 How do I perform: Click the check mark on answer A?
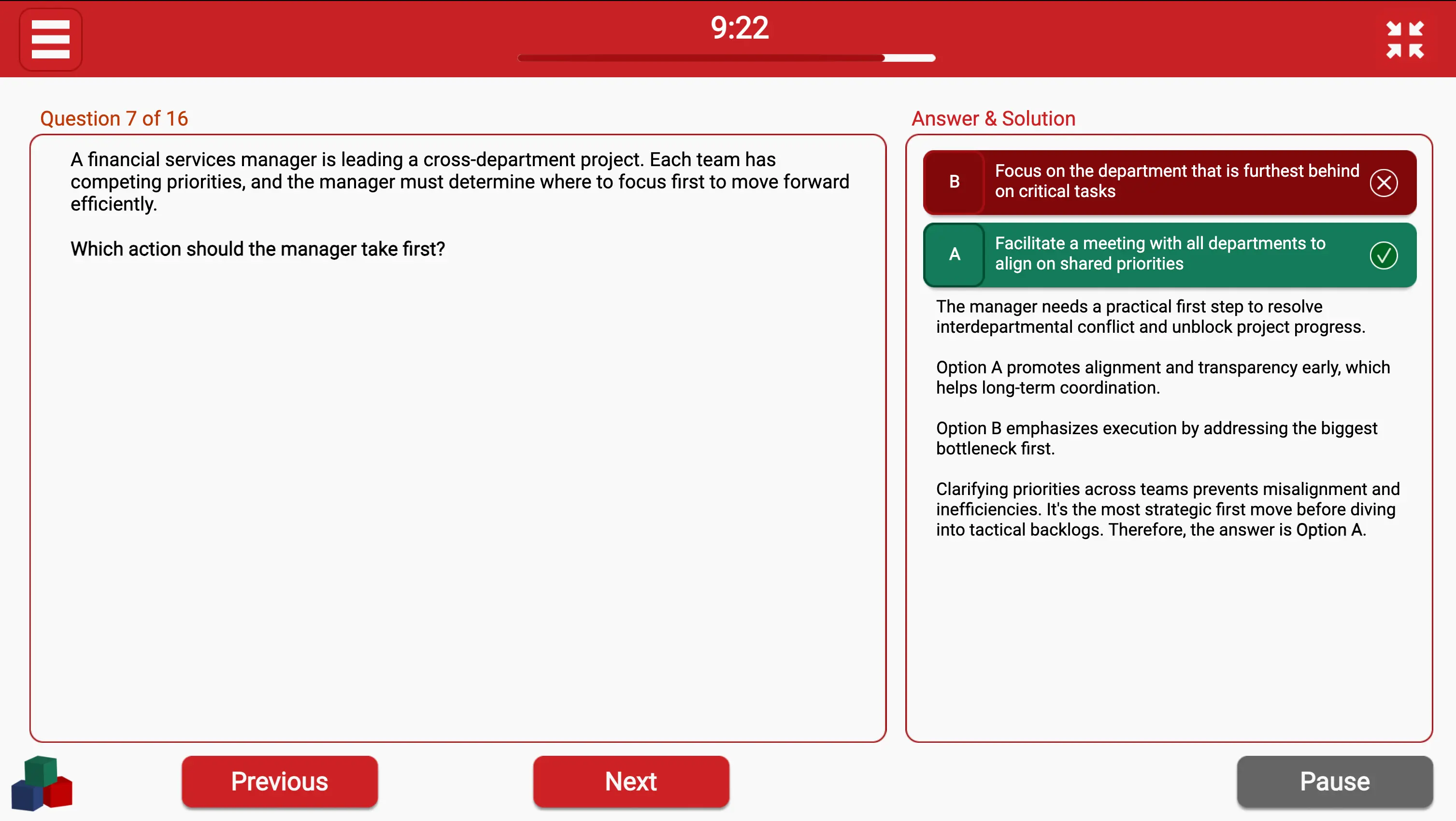(x=1383, y=255)
